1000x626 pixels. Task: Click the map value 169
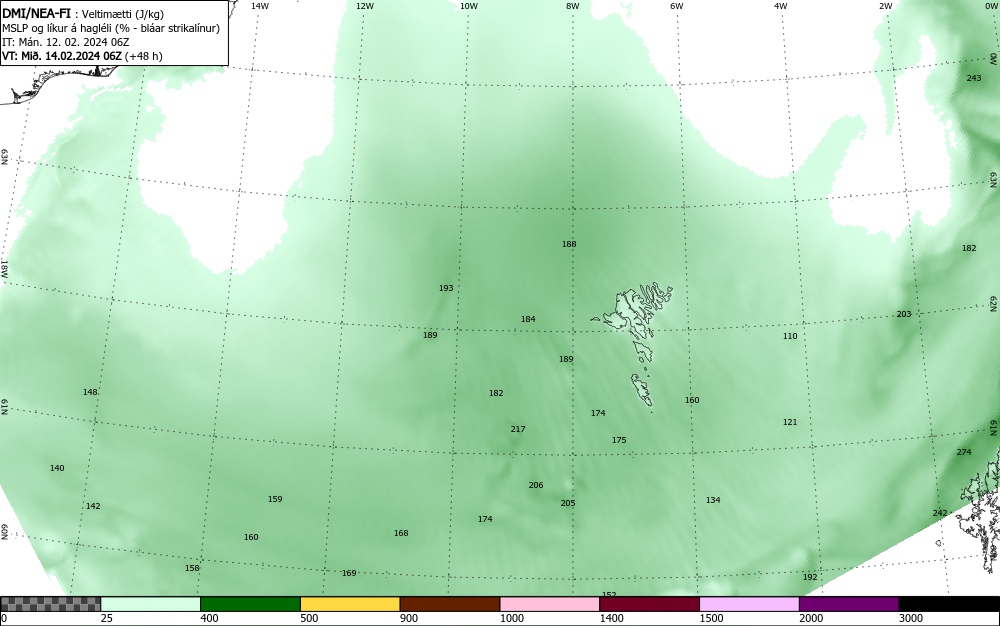pos(349,573)
